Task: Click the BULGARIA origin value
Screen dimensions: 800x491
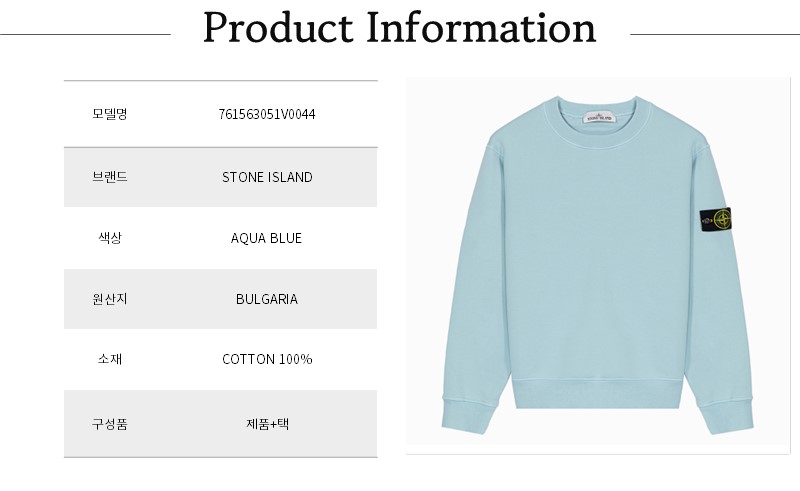Action: (x=267, y=299)
